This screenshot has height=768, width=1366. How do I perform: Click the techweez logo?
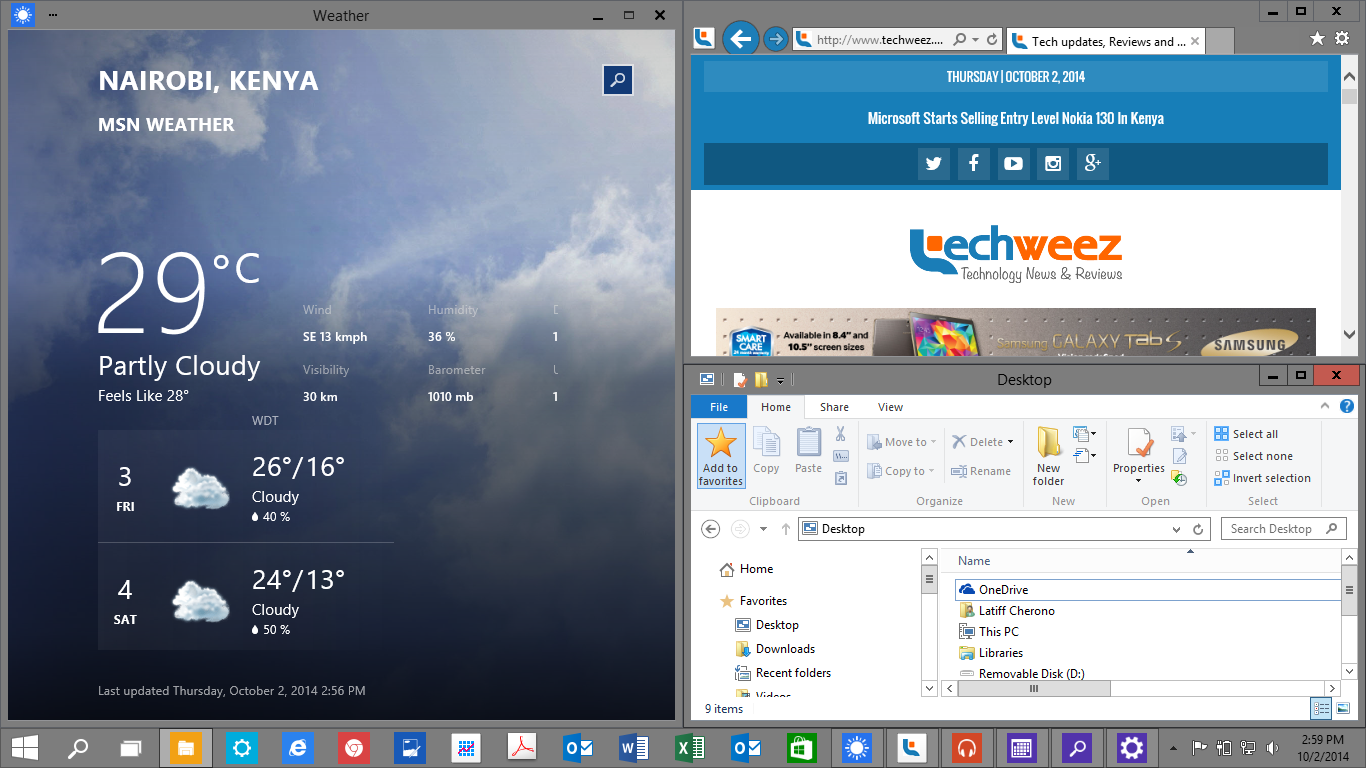[x=1015, y=255]
